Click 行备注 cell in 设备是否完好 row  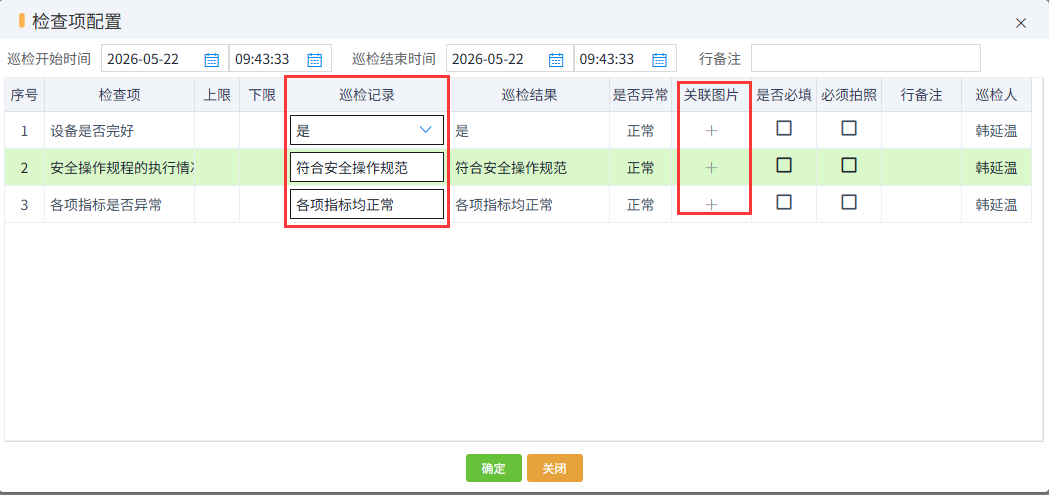[921, 131]
